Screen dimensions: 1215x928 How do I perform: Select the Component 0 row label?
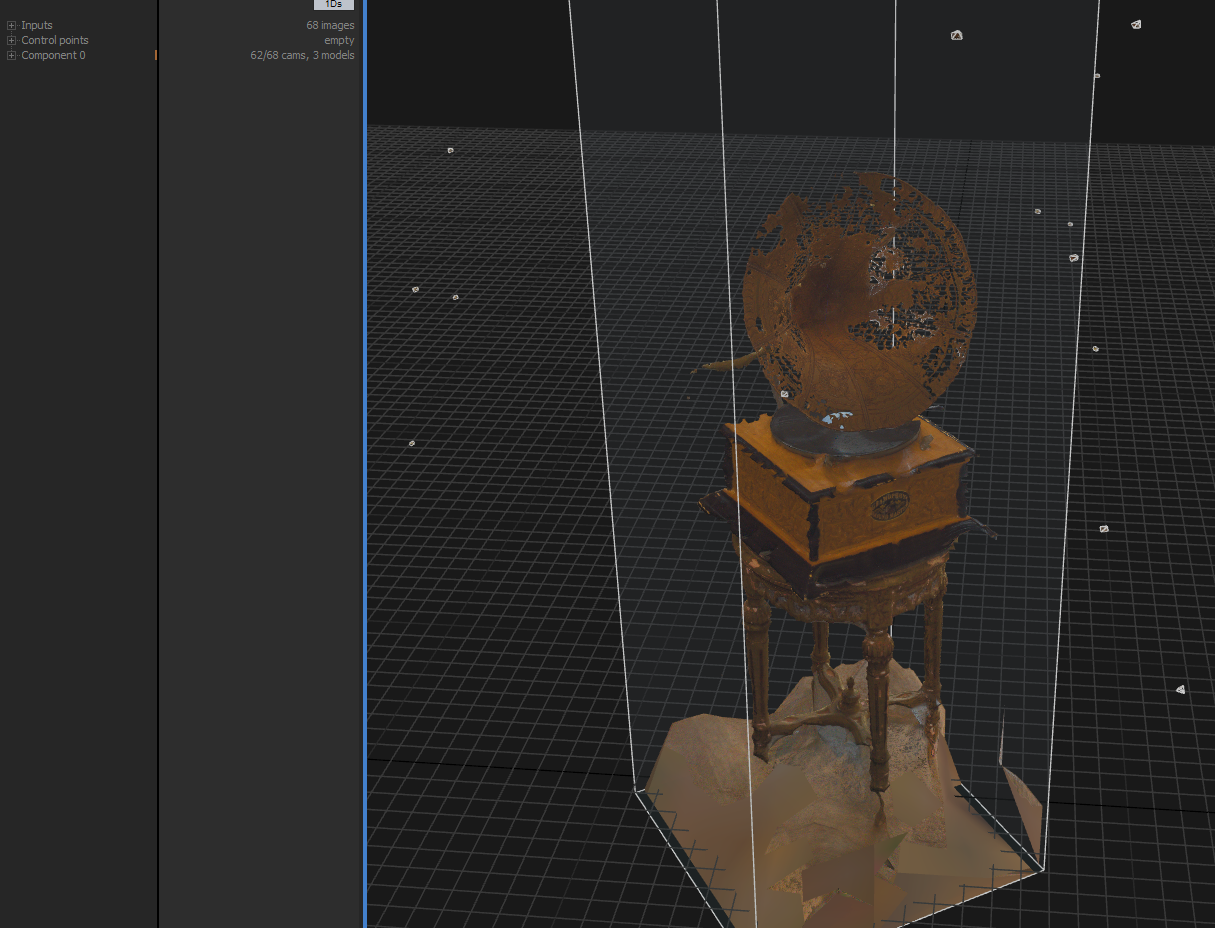(x=53, y=56)
